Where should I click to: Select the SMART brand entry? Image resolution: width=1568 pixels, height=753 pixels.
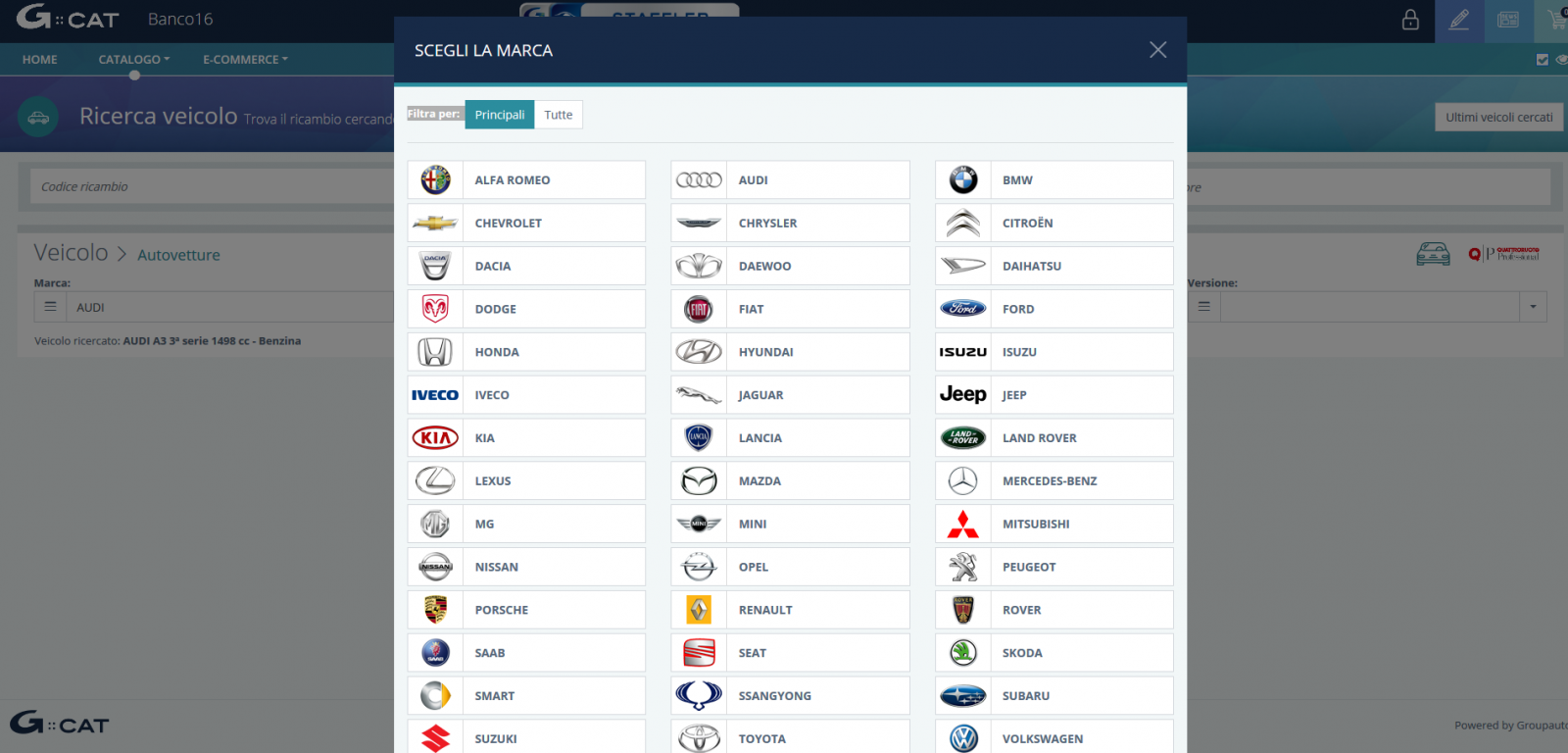pyautogui.click(x=526, y=695)
